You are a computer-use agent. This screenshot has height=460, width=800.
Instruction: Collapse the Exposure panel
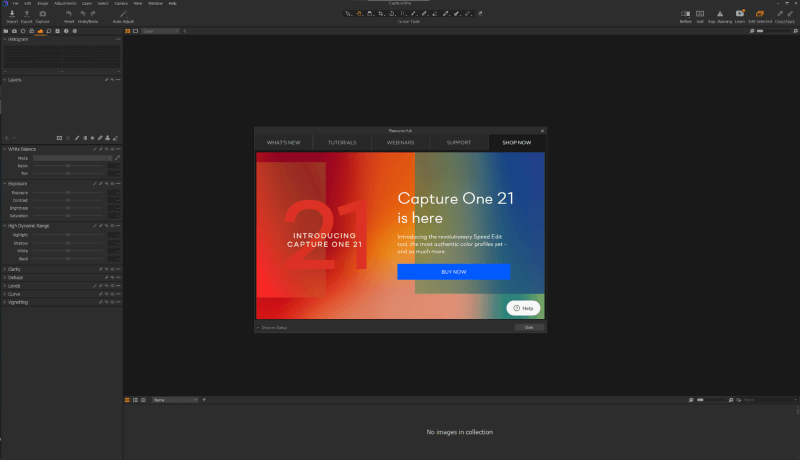click(5, 184)
